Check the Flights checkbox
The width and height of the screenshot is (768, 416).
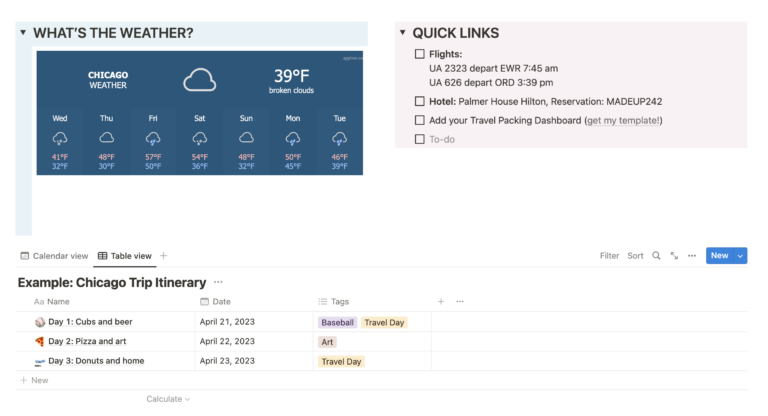[x=420, y=54]
